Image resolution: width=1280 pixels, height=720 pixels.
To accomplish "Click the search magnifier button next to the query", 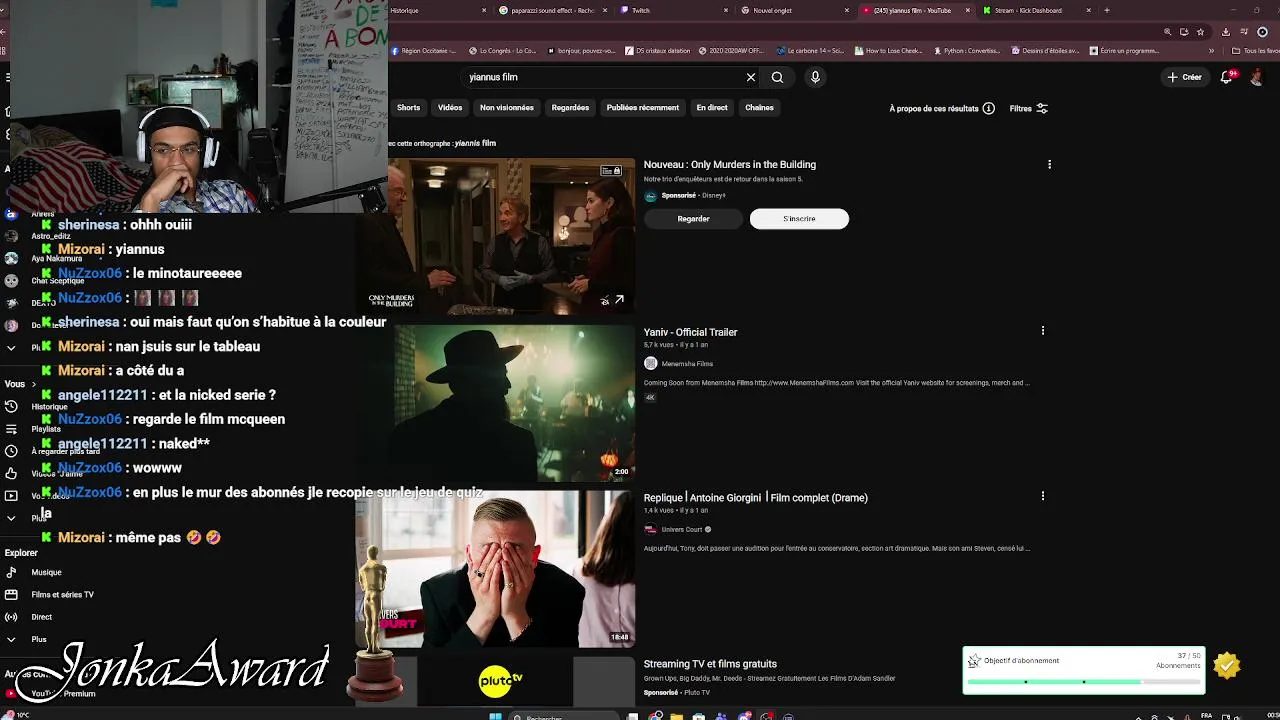I will point(777,77).
